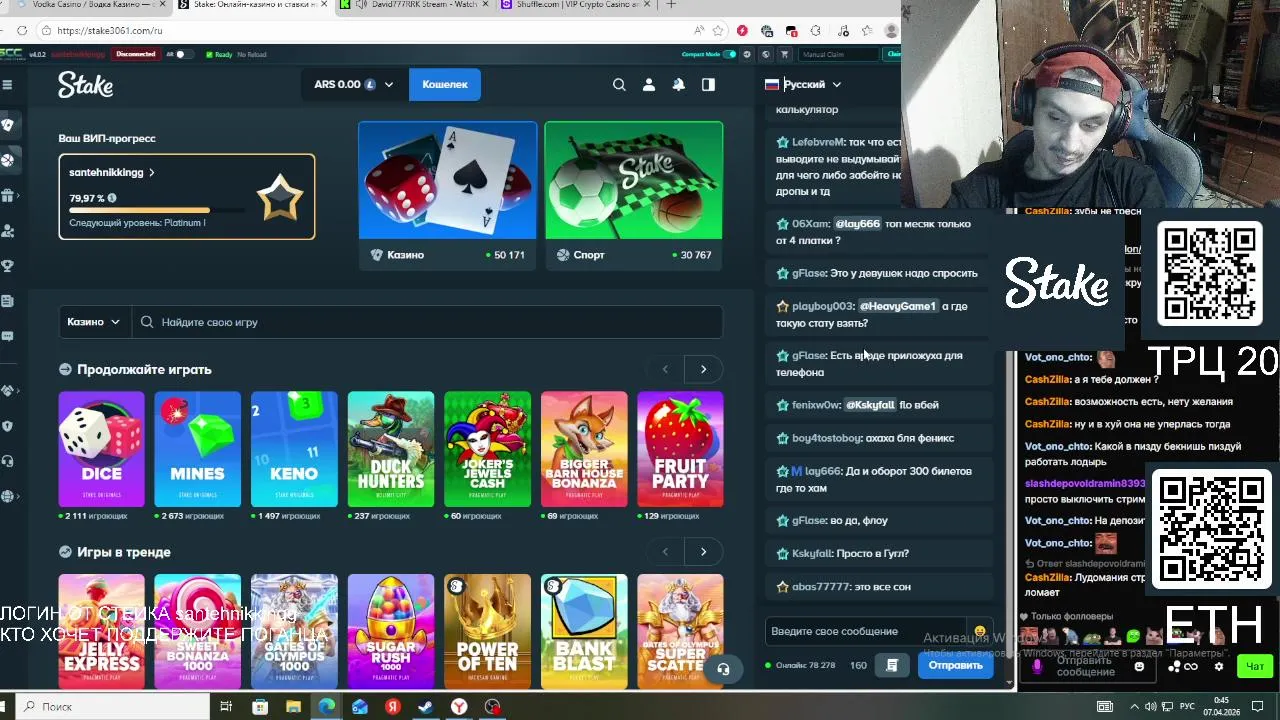The width and height of the screenshot is (1280, 720).
Task: Click the browser address bar URL
Action: (110, 31)
